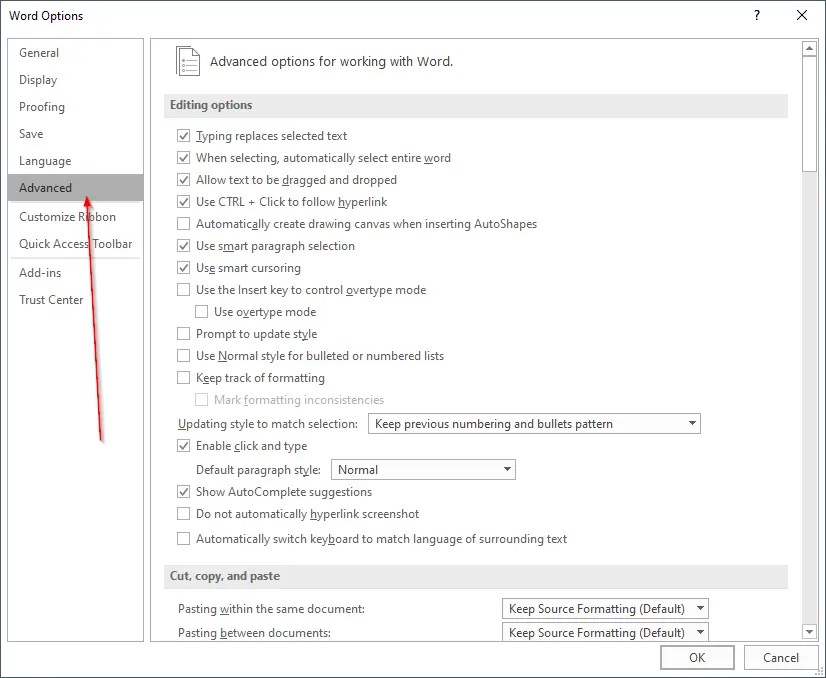The width and height of the screenshot is (826, 678).
Task: Open the Customize Ribbon section
Action: coord(67,216)
